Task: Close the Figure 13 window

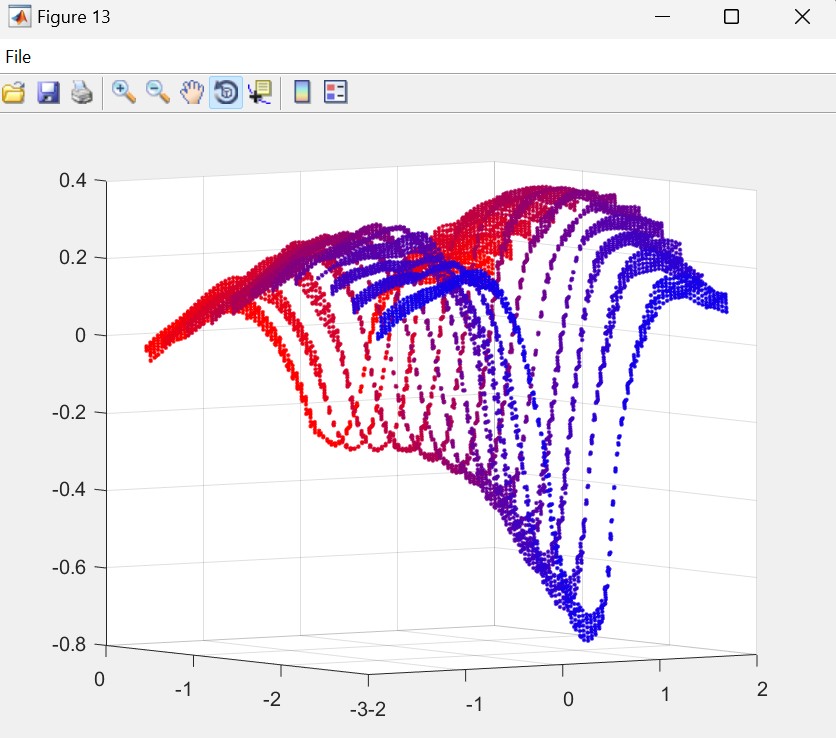Action: click(801, 17)
